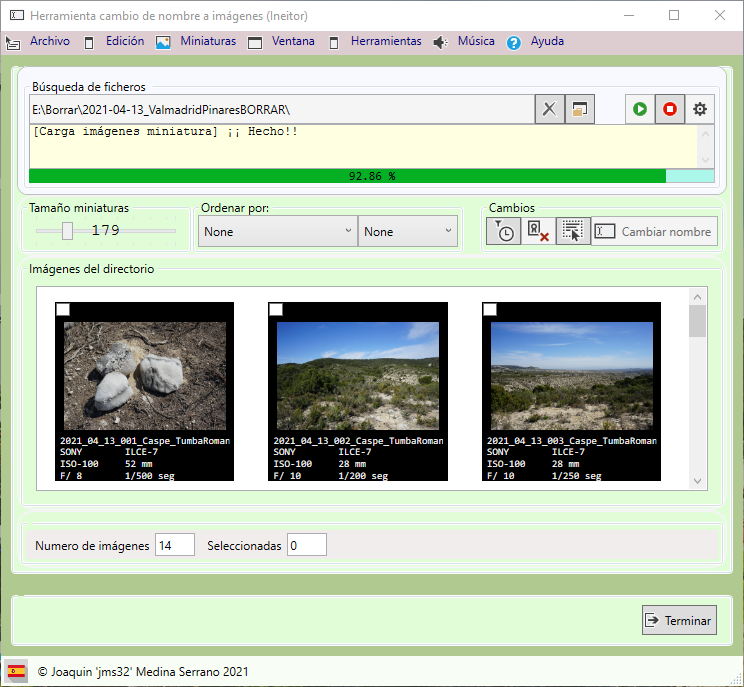Image resolution: width=744 pixels, height=687 pixels.
Task: Open the second None sort-direction dropdown
Action: 408,232
